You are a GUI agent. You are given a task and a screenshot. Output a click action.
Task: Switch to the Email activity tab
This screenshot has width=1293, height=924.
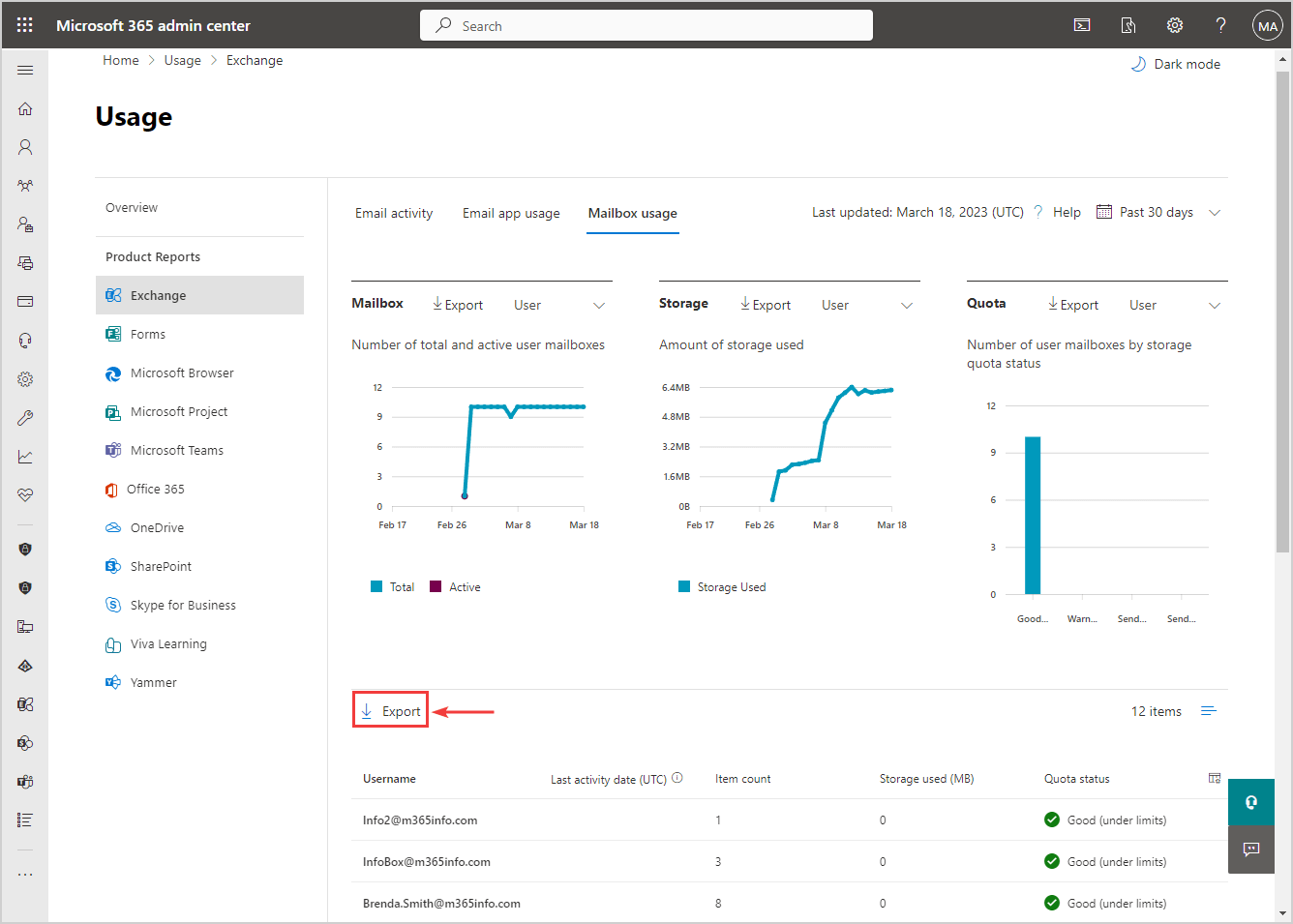[394, 213]
